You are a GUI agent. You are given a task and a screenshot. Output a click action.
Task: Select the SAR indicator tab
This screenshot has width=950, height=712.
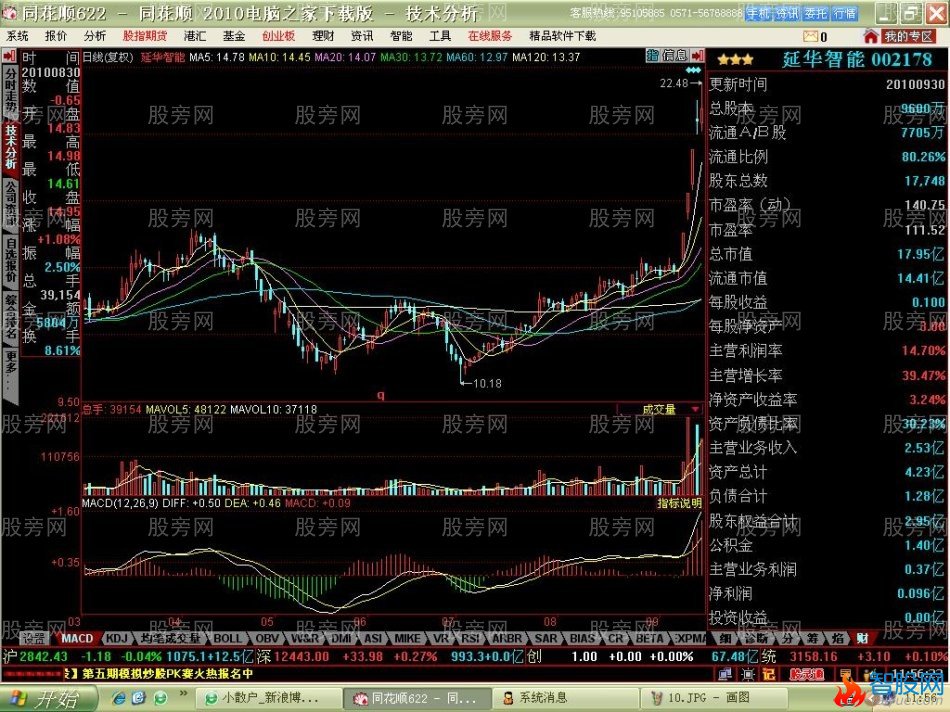click(x=546, y=638)
